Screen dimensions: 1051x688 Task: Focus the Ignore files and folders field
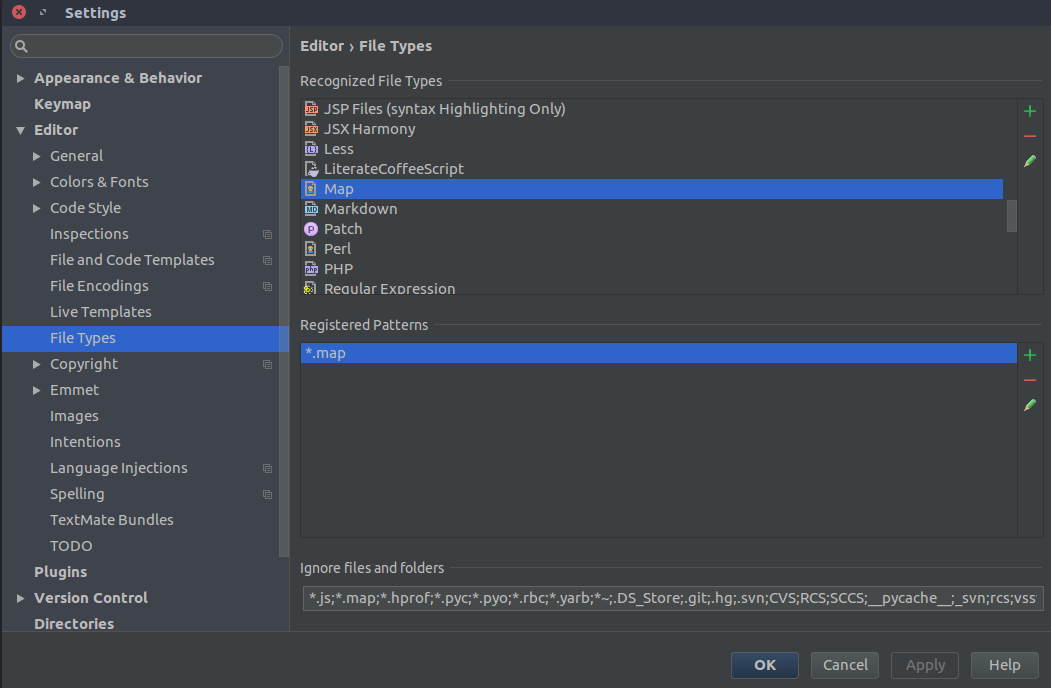671,598
